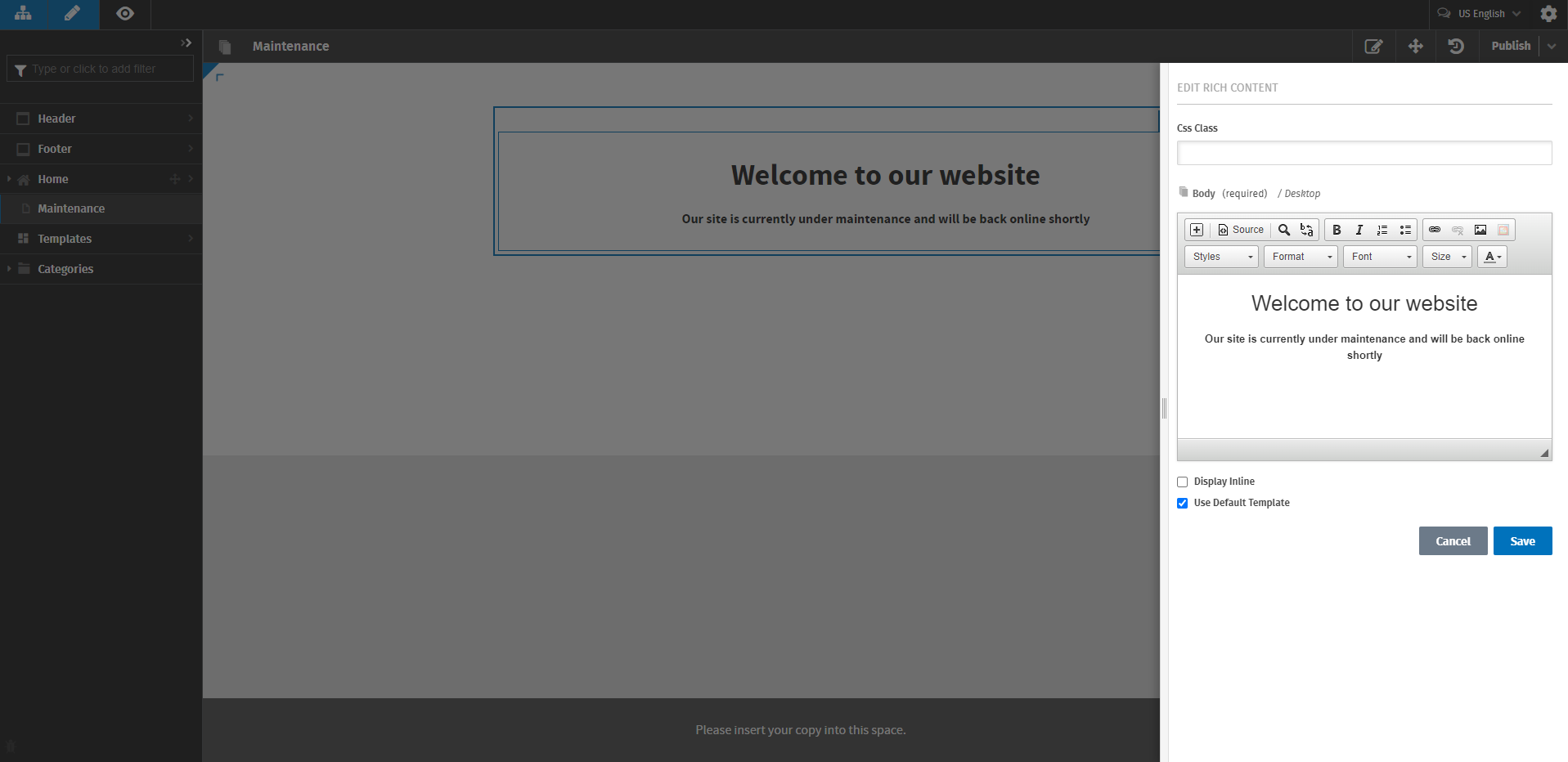
Task: Switch the editor to Source view
Action: coord(1240,230)
